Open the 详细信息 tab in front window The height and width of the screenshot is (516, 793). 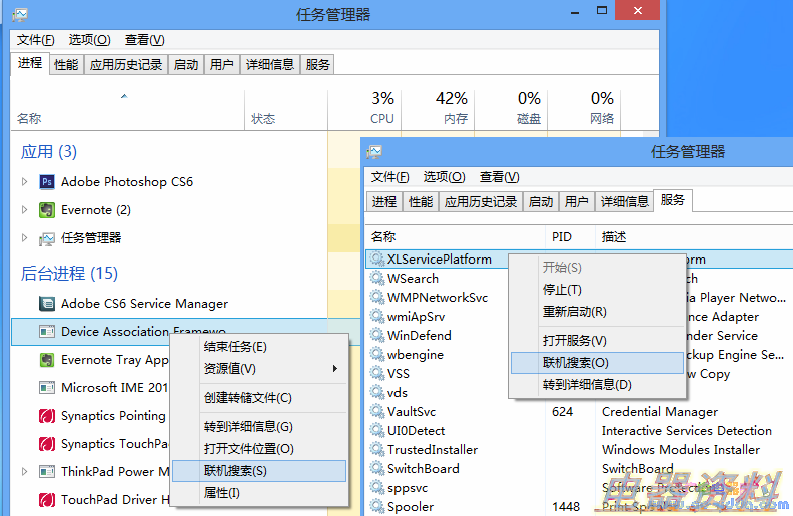624,201
